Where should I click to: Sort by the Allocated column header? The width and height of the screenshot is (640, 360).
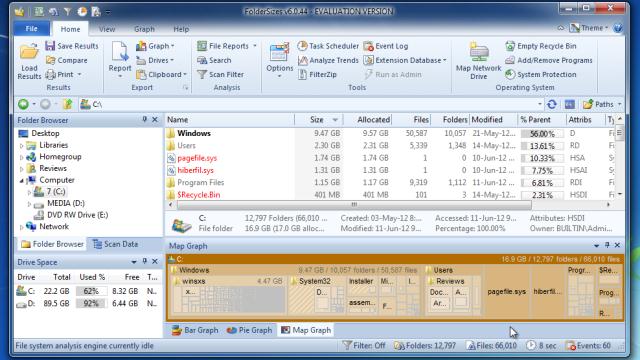pos(368,120)
